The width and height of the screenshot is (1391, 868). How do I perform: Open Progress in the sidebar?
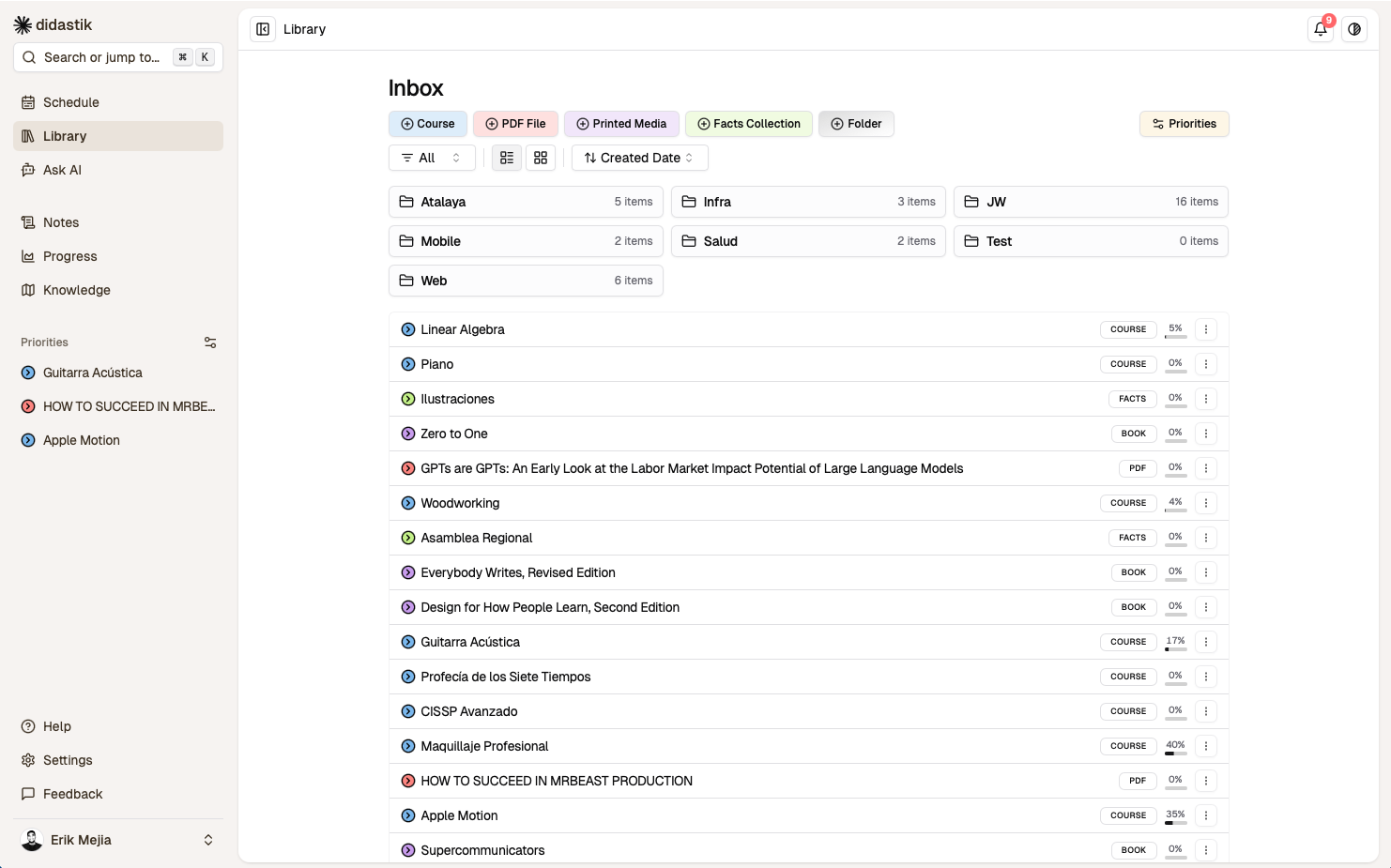click(x=118, y=256)
